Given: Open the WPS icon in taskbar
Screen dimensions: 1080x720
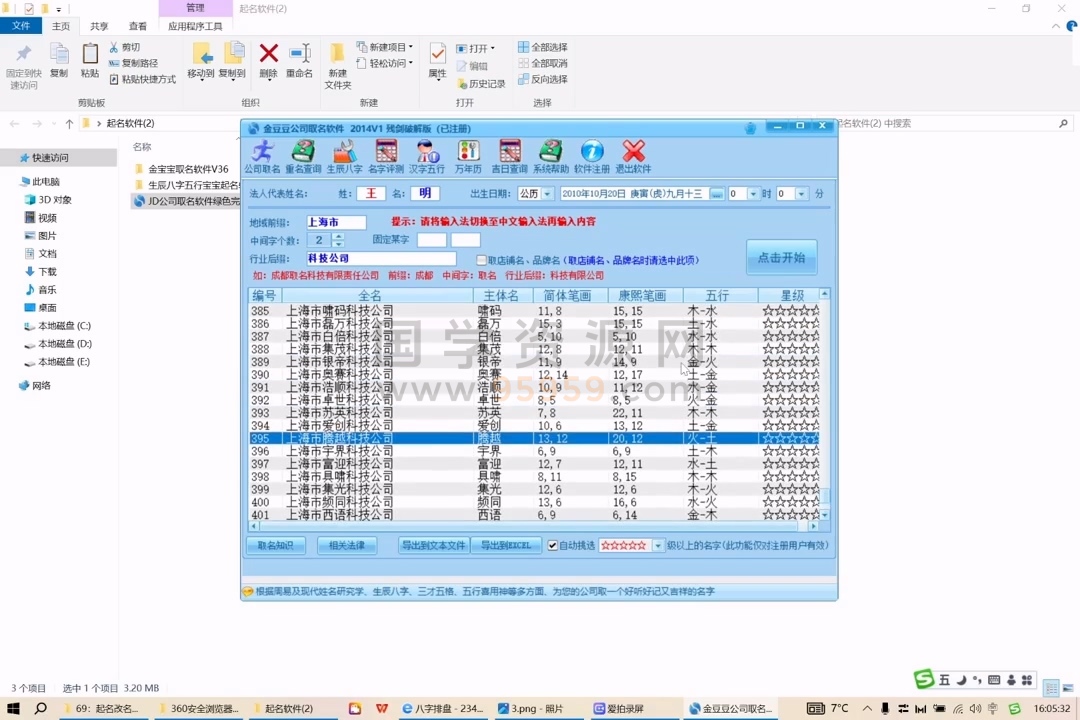Looking at the screenshot, I should (x=382, y=708).
